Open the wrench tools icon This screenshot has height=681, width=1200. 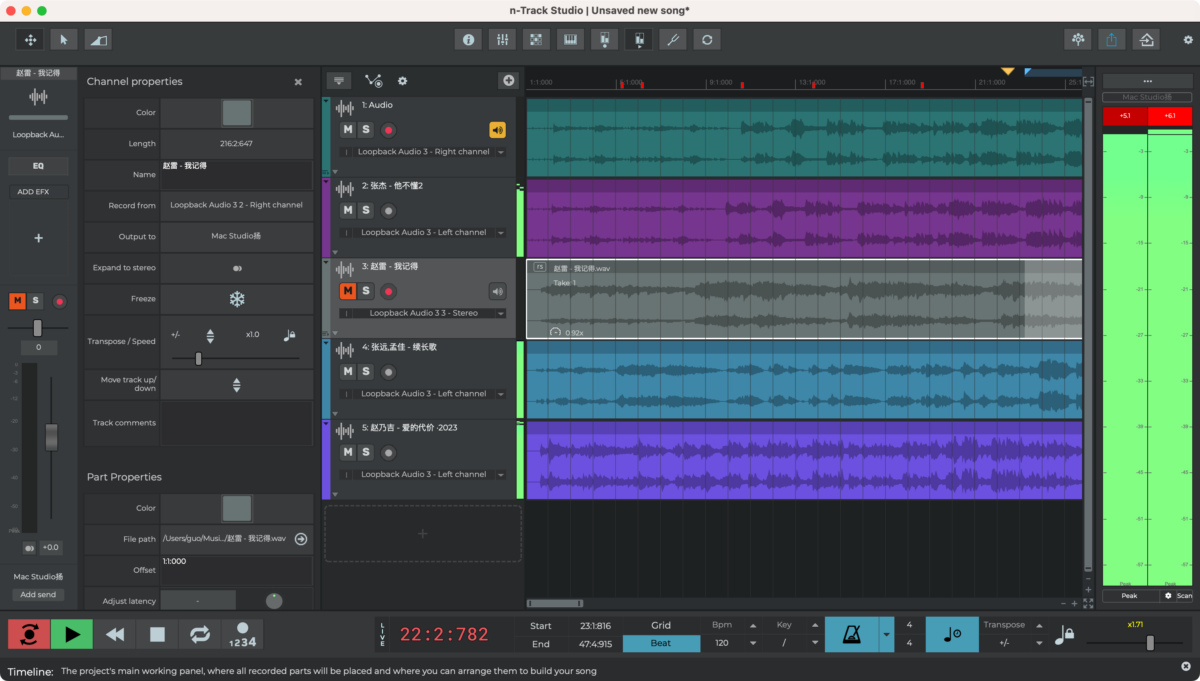click(673, 39)
